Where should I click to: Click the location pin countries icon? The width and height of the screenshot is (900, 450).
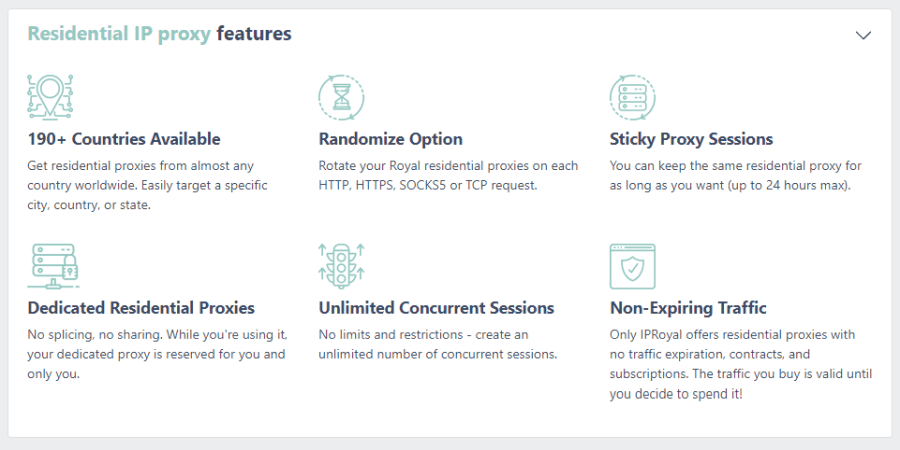(x=51, y=97)
